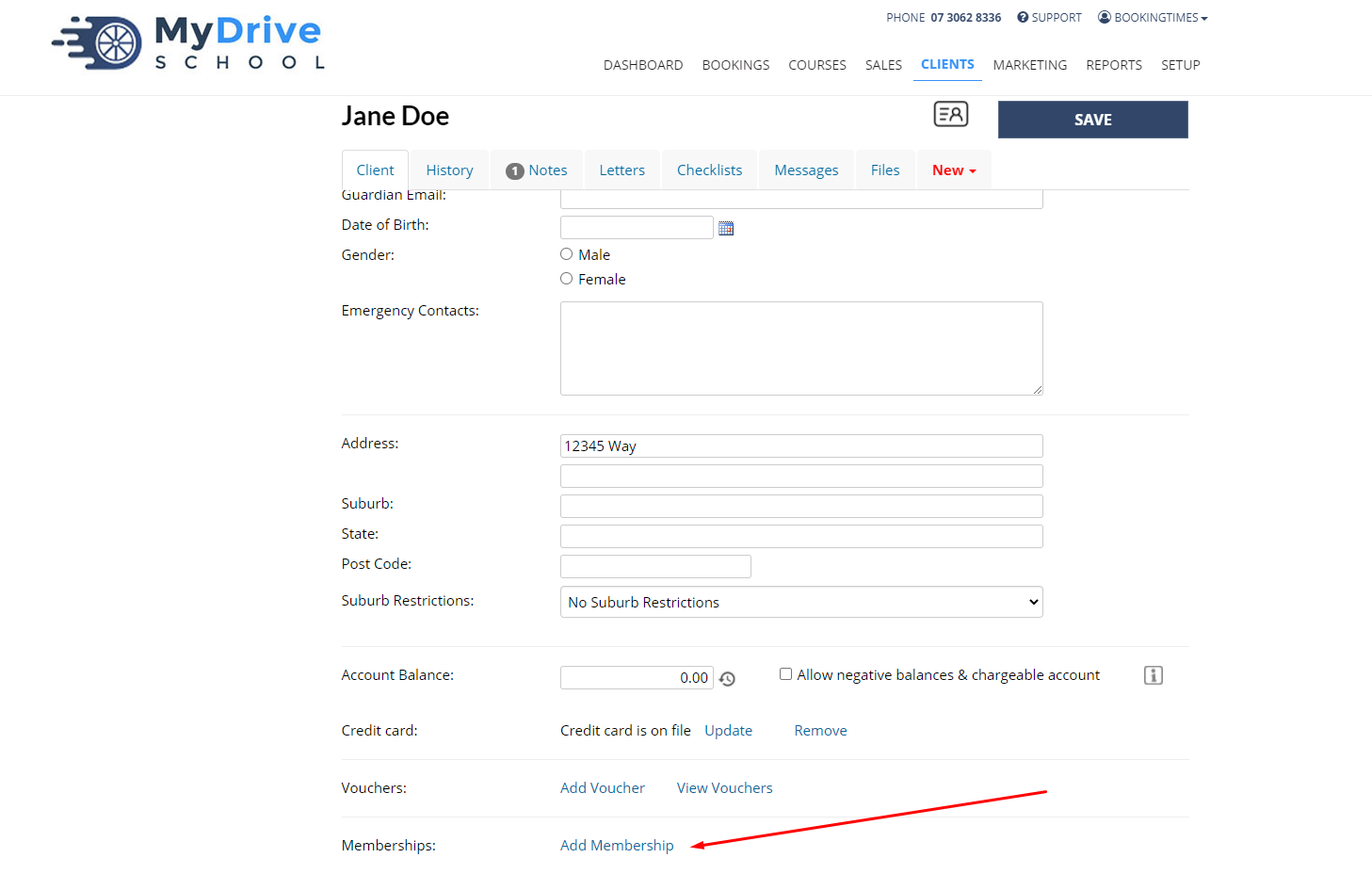Open the MARKETING menu
1372x874 pixels.
click(1030, 65)
